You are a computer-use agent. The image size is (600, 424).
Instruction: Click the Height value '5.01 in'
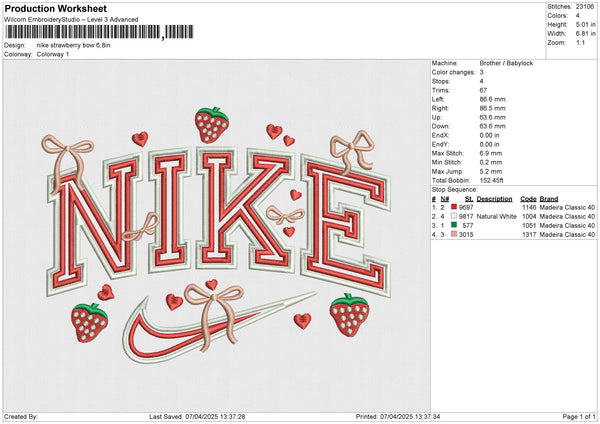(585, 24)
